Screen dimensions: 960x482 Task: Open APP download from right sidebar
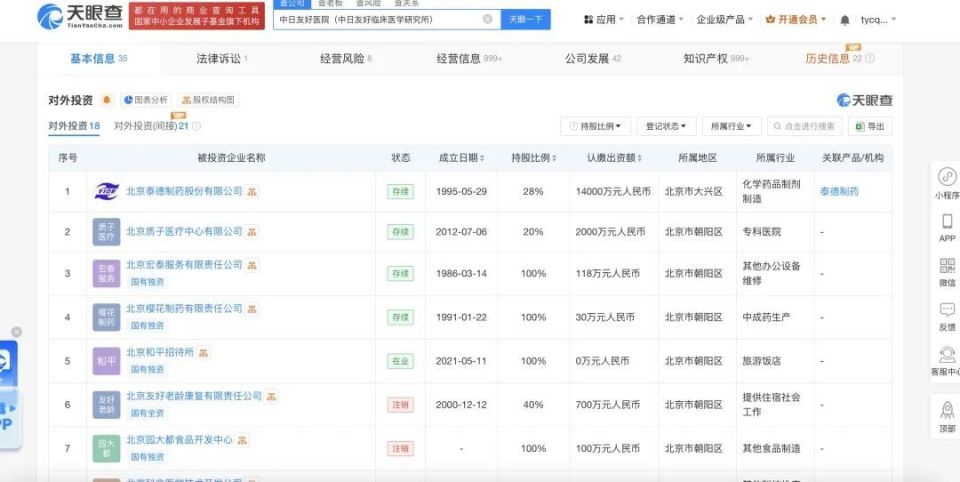947,228
